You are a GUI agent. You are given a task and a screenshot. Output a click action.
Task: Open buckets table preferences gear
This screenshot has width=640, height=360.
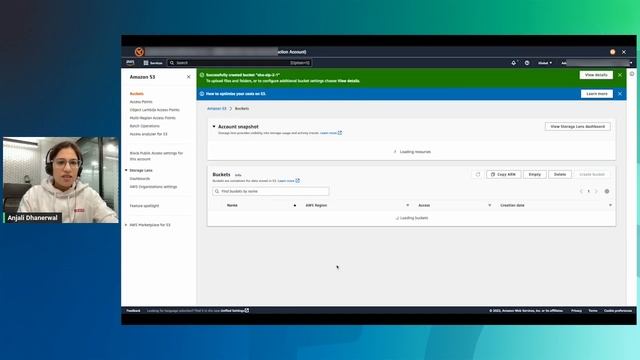pos(607,191)
